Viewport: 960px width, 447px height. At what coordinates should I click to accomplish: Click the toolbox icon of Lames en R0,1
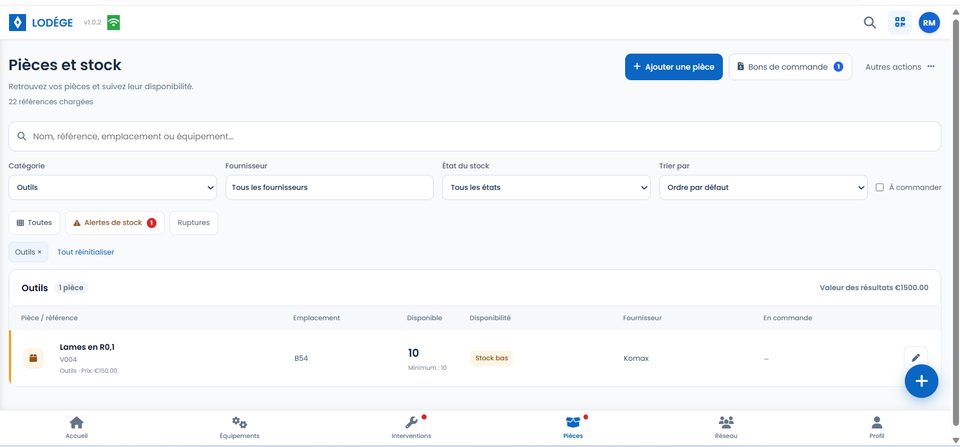click(x=33, y=358)
